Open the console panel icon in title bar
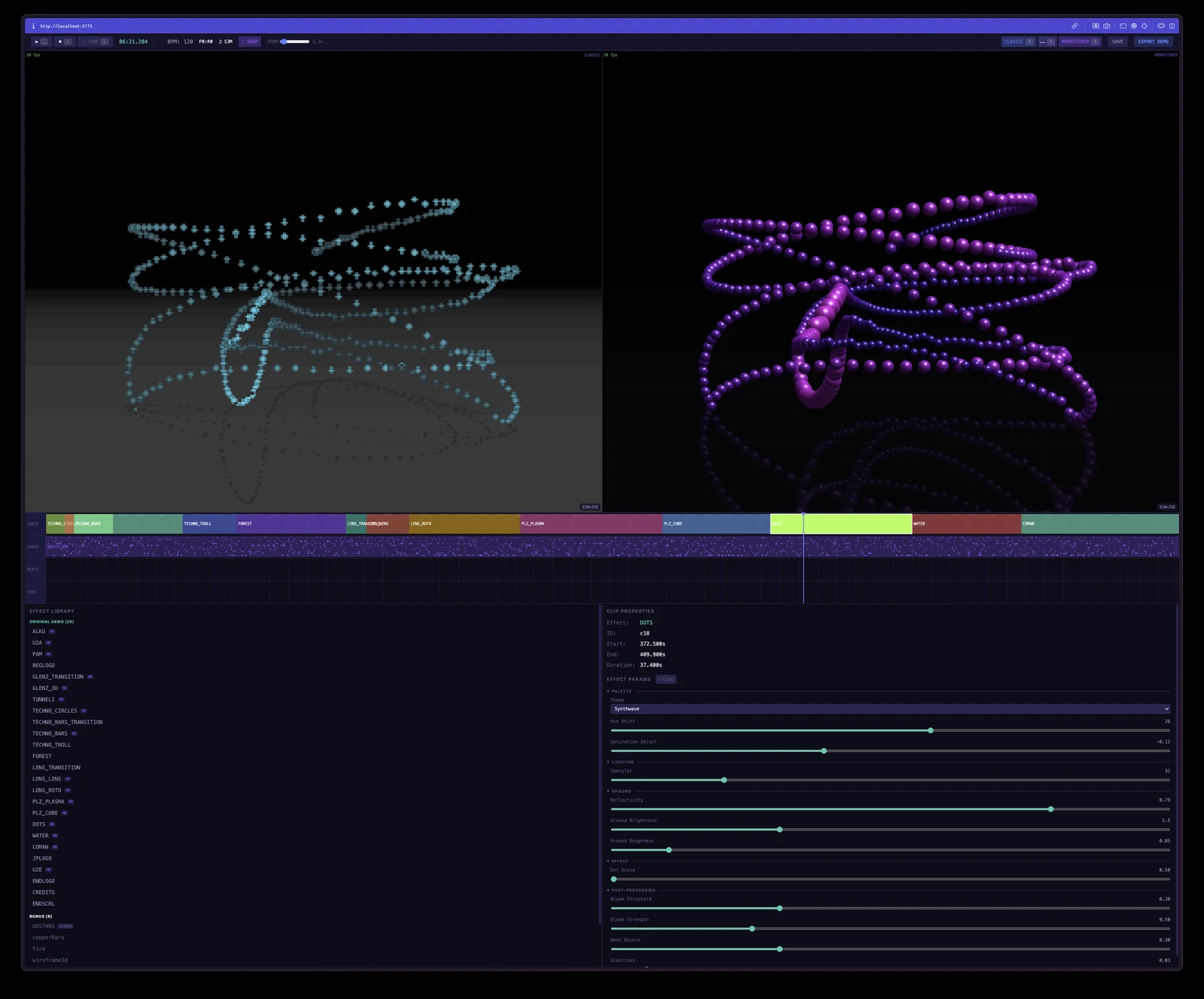 [1123, 26]
